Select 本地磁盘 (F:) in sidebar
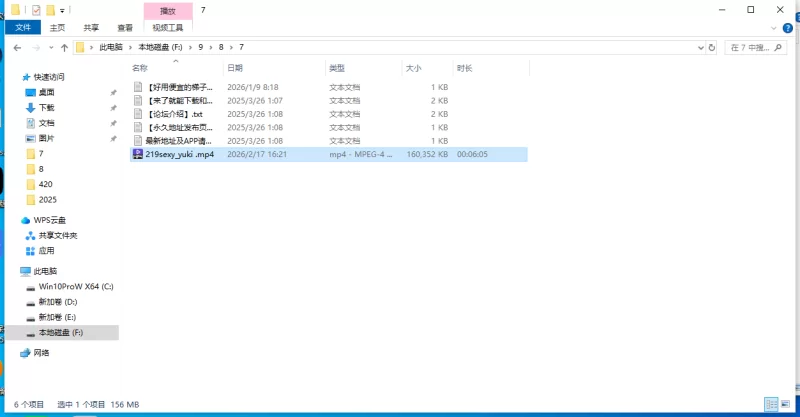Screen dimensions: 800x417 (x=60, y=332)
